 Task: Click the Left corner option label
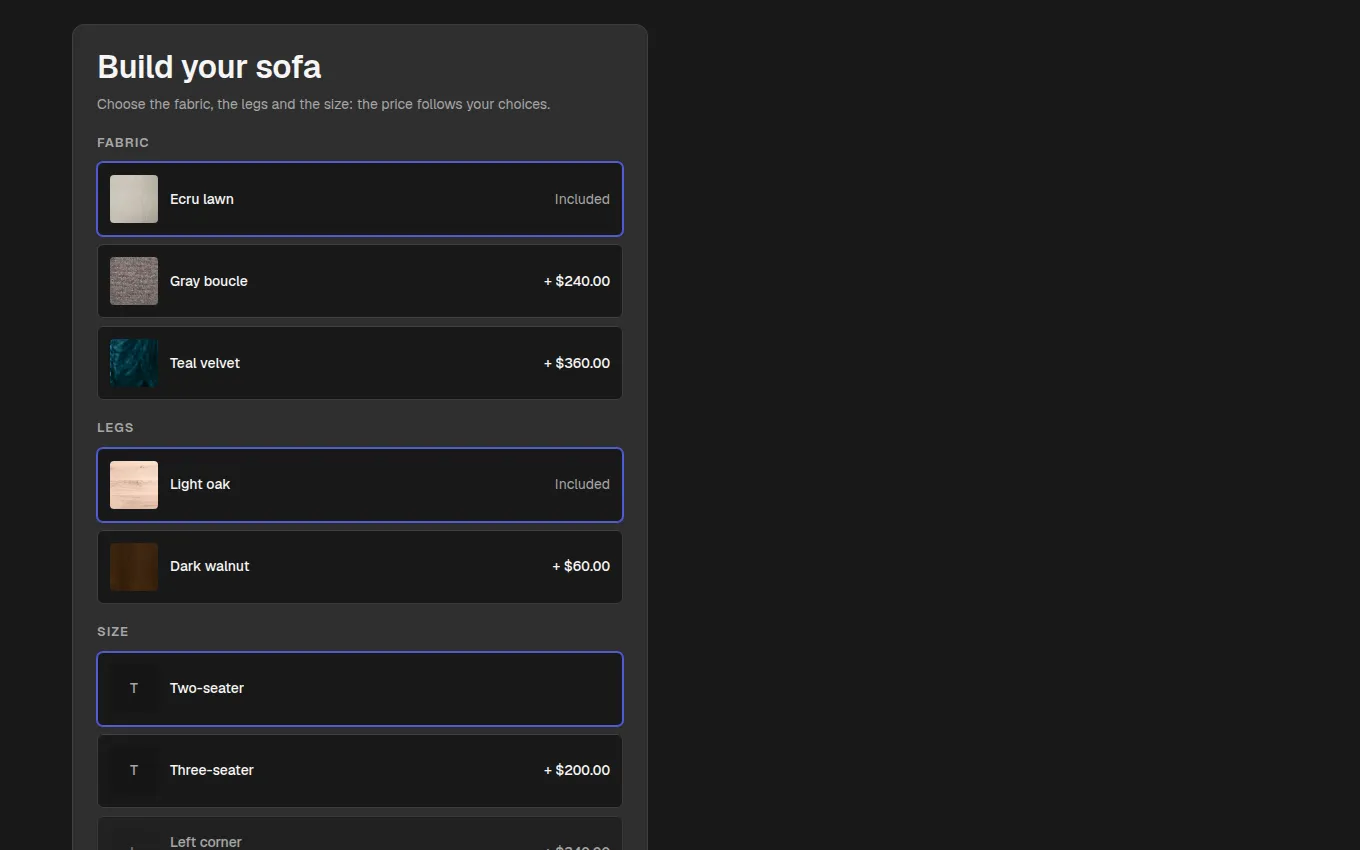[206, 842]
